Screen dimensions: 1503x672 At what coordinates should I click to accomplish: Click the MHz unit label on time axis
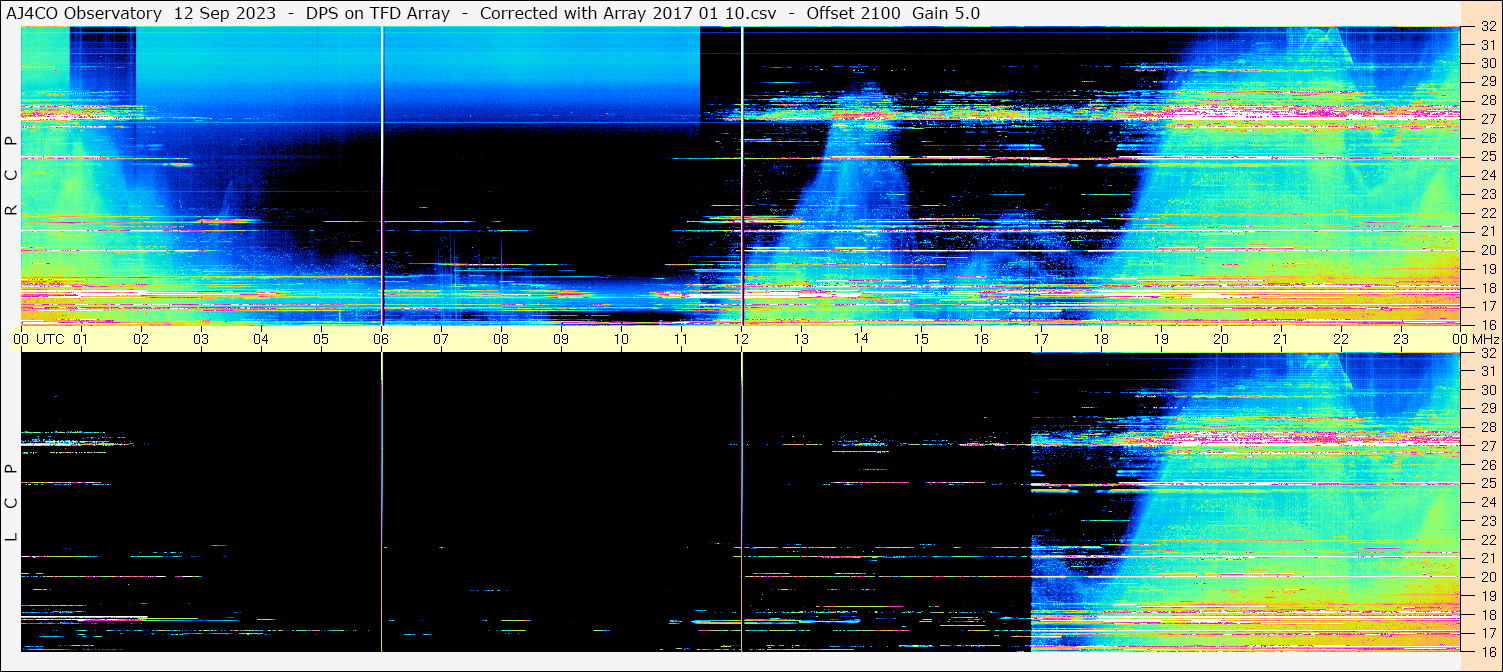coord(1484,339)
